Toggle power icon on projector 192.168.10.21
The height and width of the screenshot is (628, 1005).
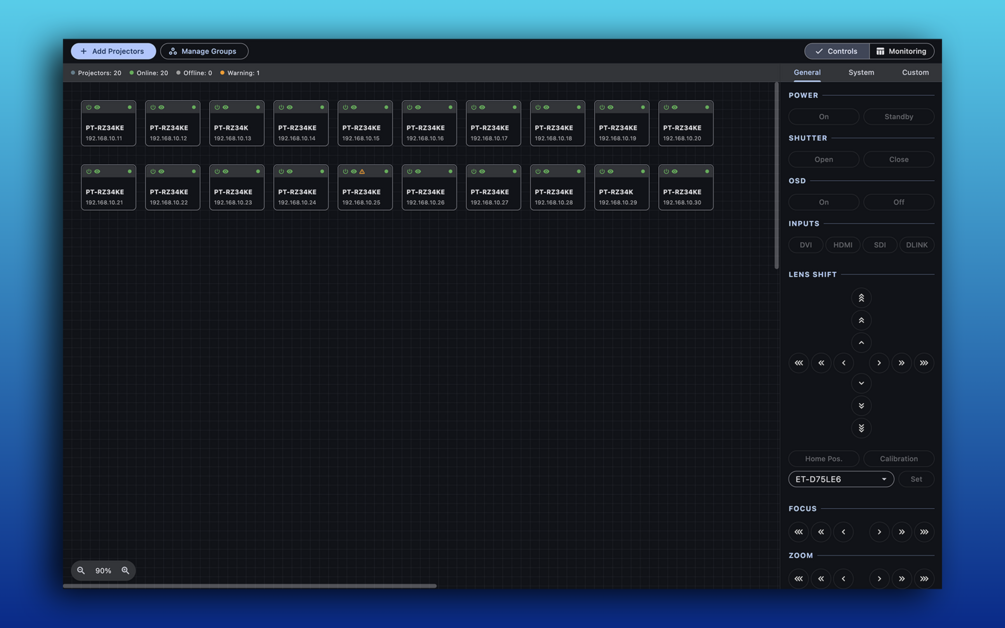coord(89,172)
